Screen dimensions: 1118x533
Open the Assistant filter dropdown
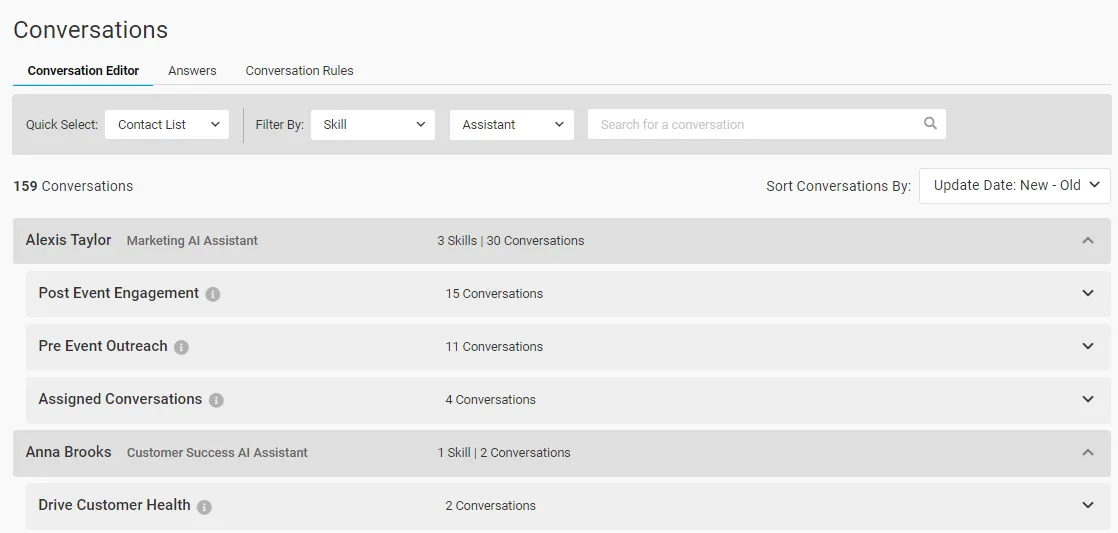[512, 124]
